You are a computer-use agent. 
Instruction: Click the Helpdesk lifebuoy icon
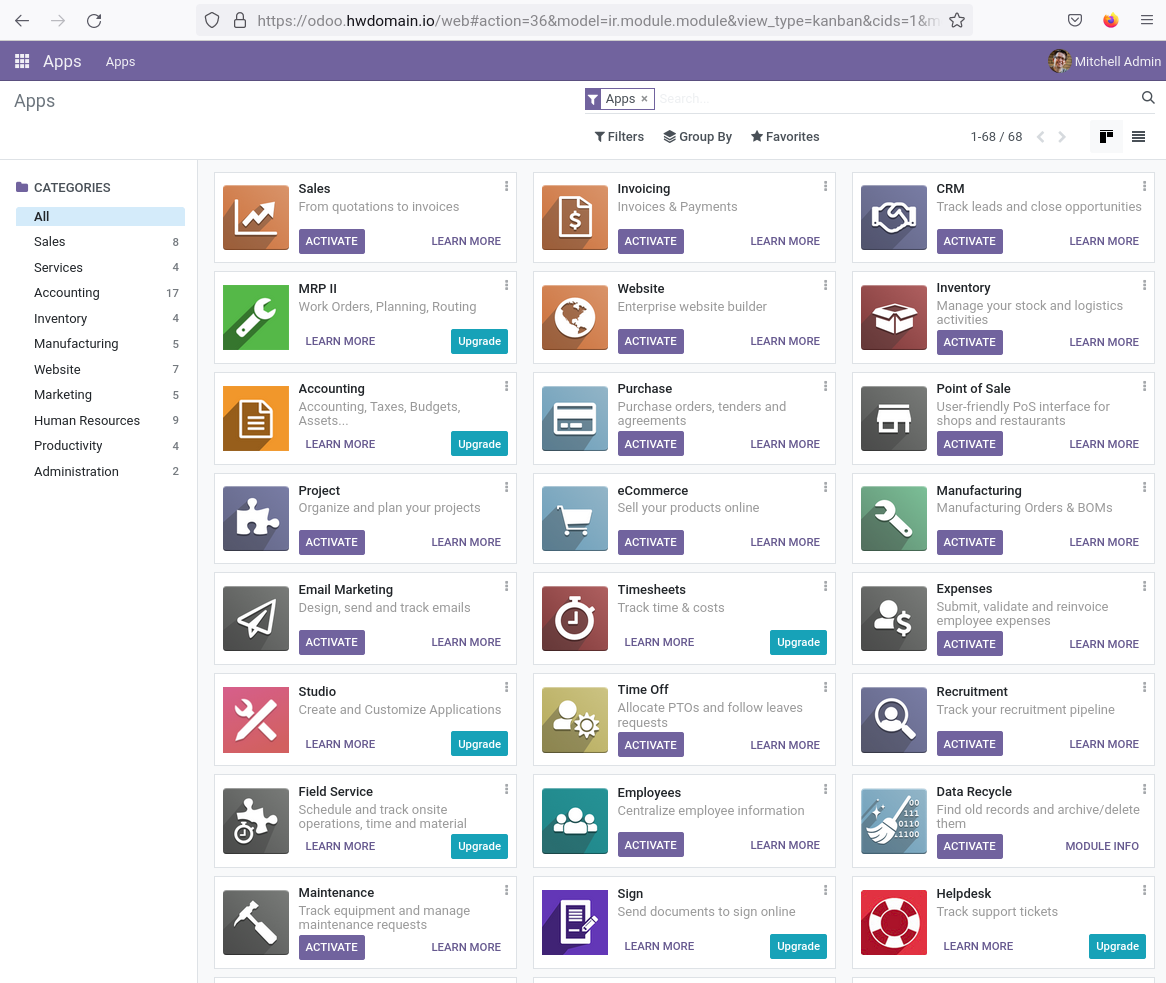click(x=894, y=923)
